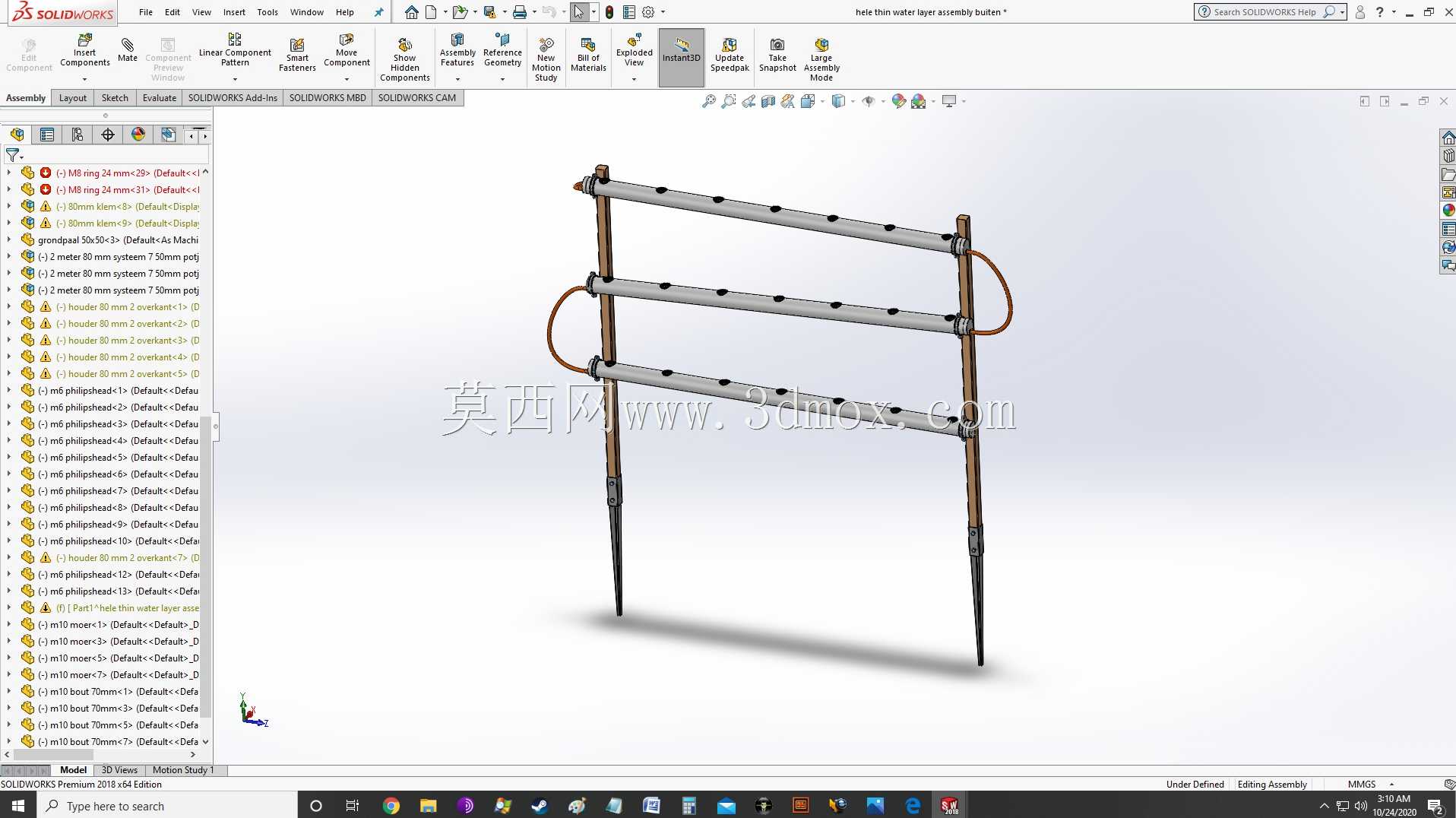This screenshot has width=1456, height=818.
Task: Switch to the Evaluate tab
Action: point(160,97)
